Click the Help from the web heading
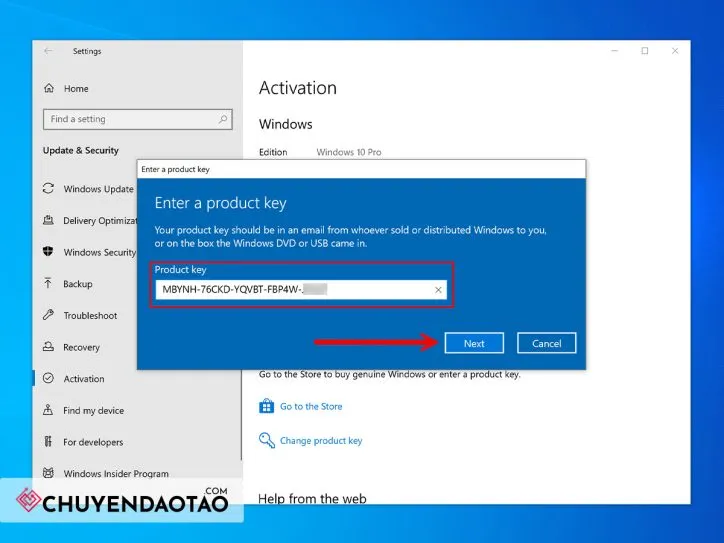 (x=312, y=499)
